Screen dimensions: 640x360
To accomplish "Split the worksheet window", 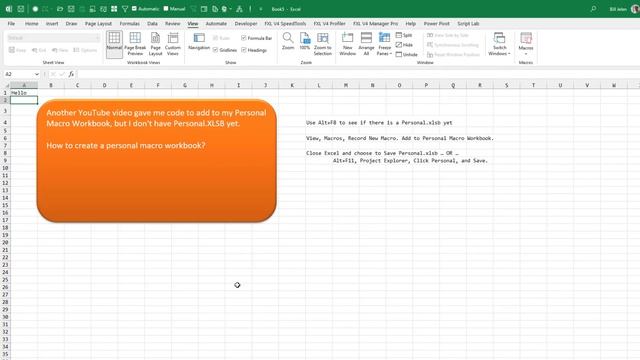I will point(404,35).
